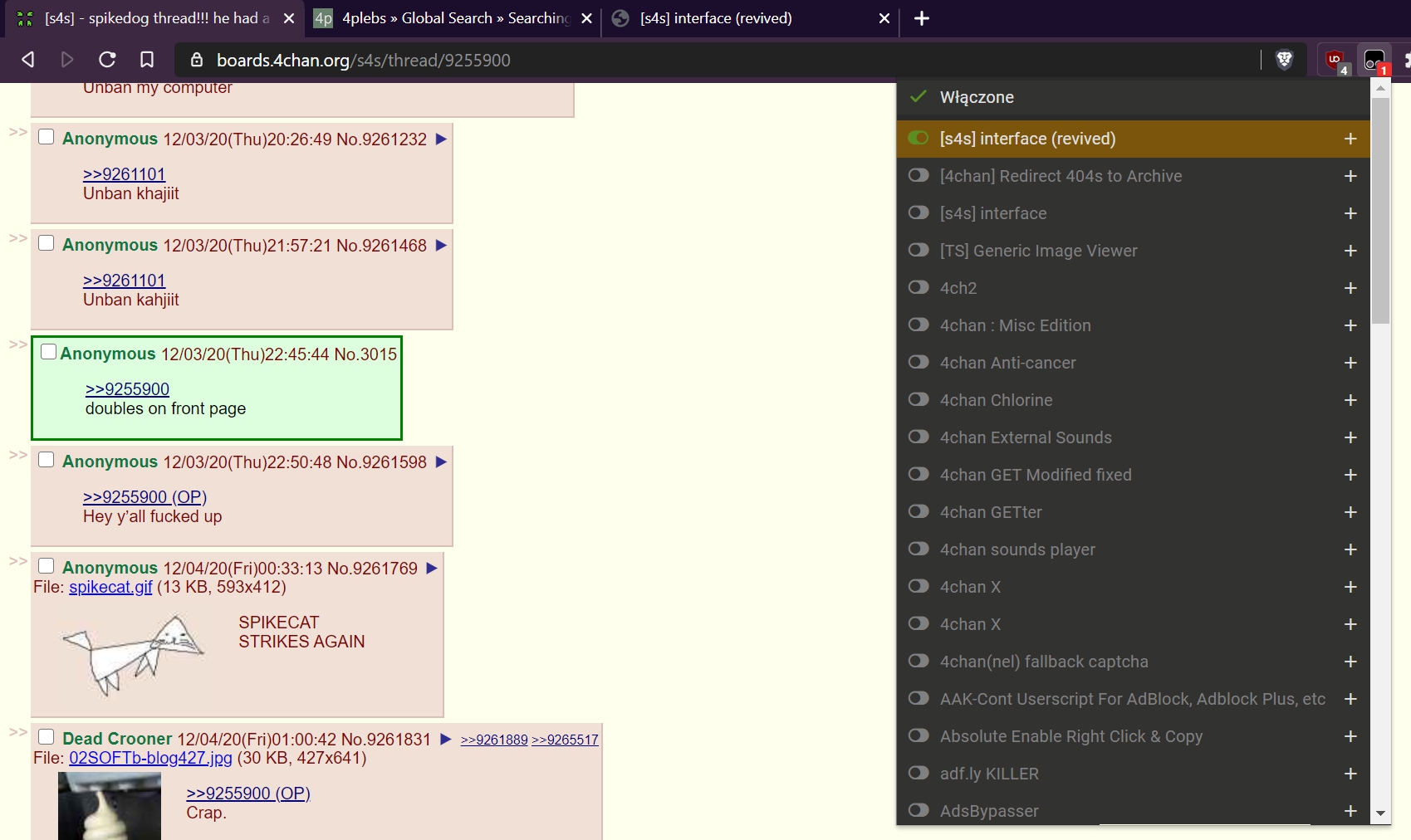Click the browser forward arrow
The width and height of the screenshot is (1411, 840).
pos(67,60)
